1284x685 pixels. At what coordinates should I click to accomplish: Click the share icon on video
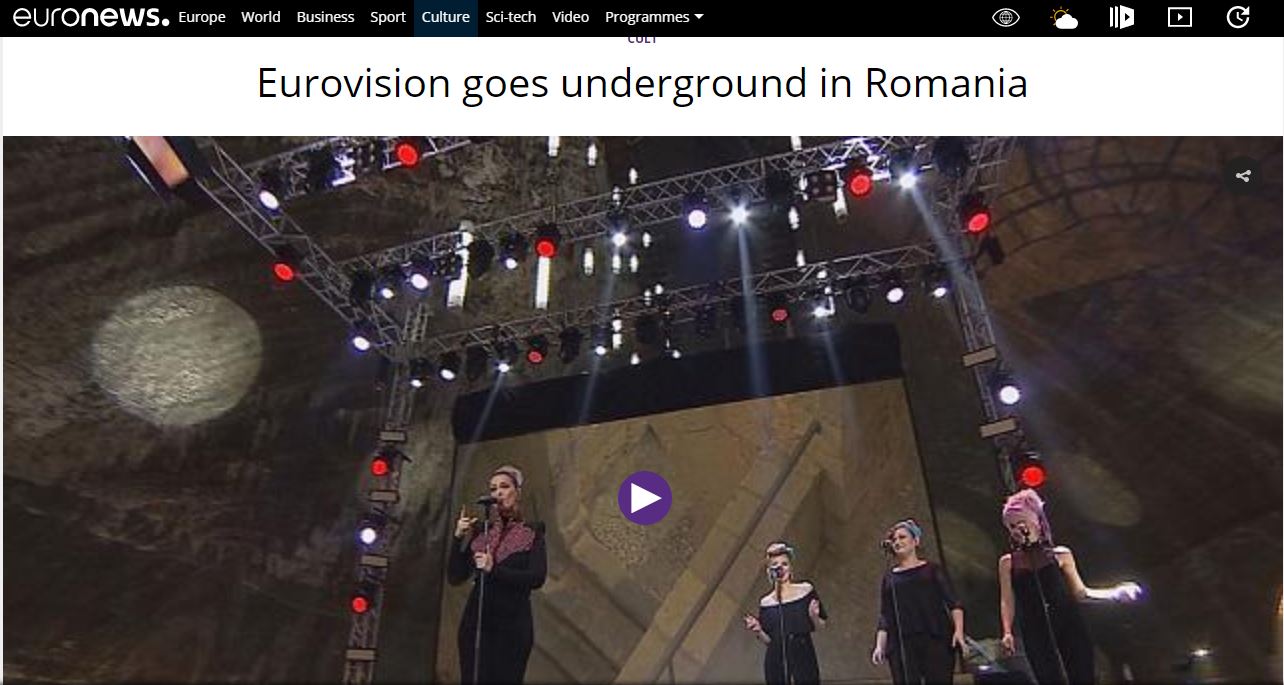coord(1243,176)
